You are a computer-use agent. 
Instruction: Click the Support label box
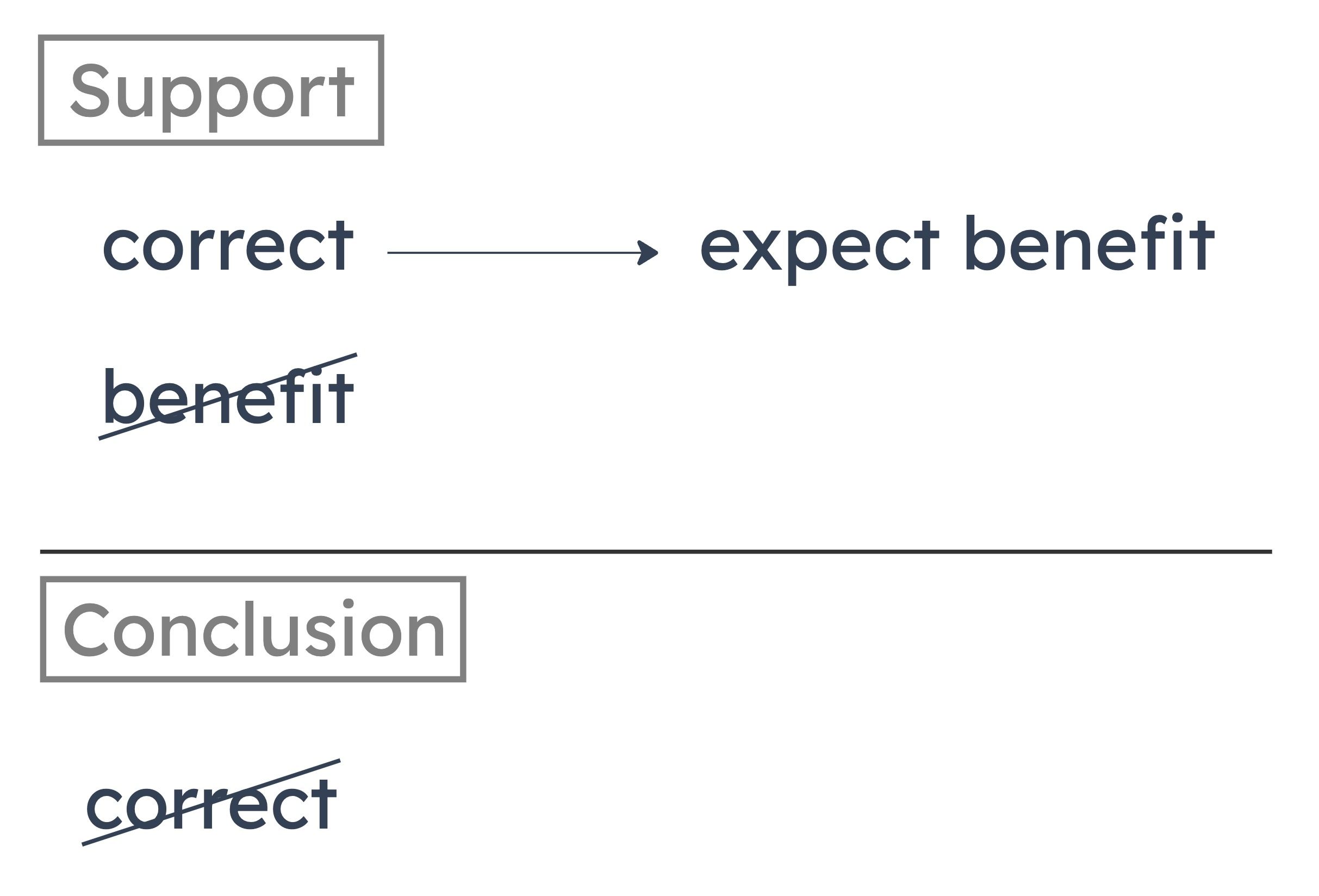pyautogui.click(x=211, y=90)
